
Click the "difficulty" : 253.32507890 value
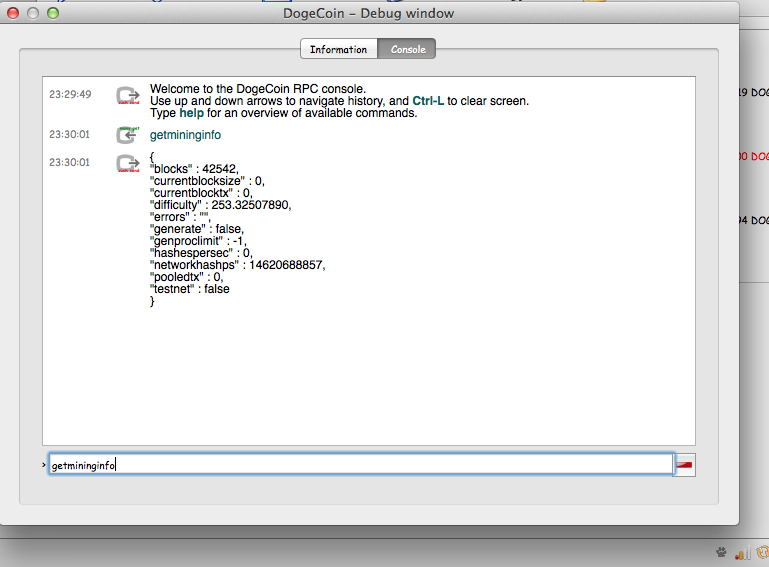coord(251,205)
